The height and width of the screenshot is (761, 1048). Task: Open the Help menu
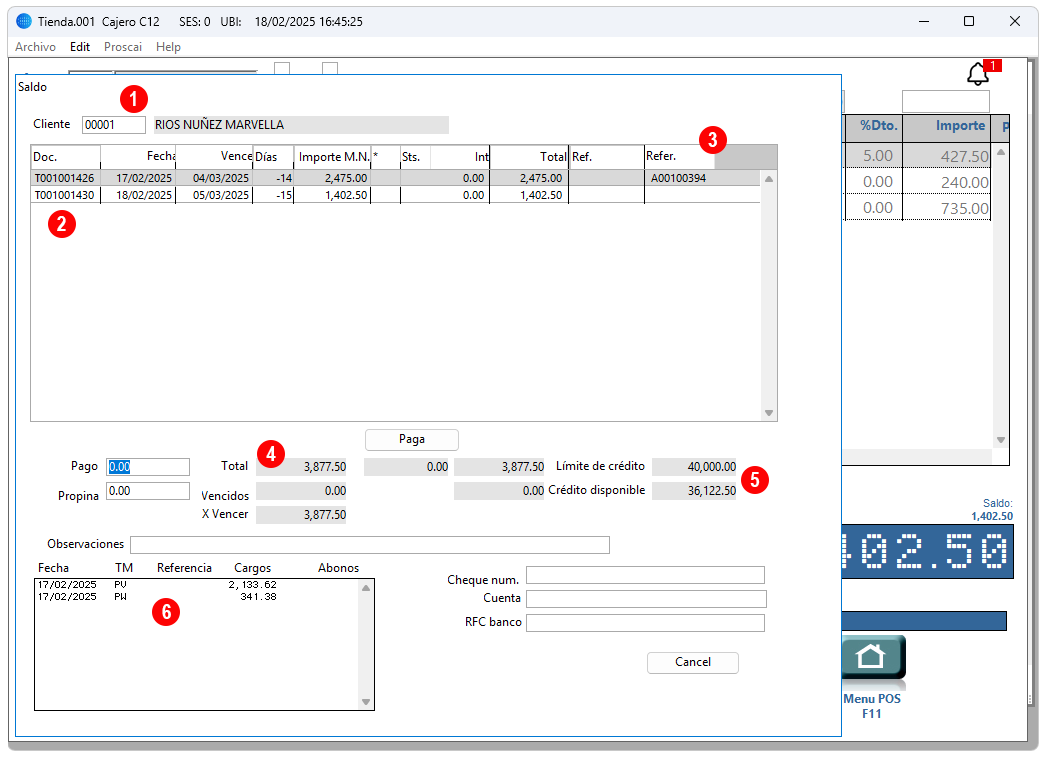click(x=168, y=47)
